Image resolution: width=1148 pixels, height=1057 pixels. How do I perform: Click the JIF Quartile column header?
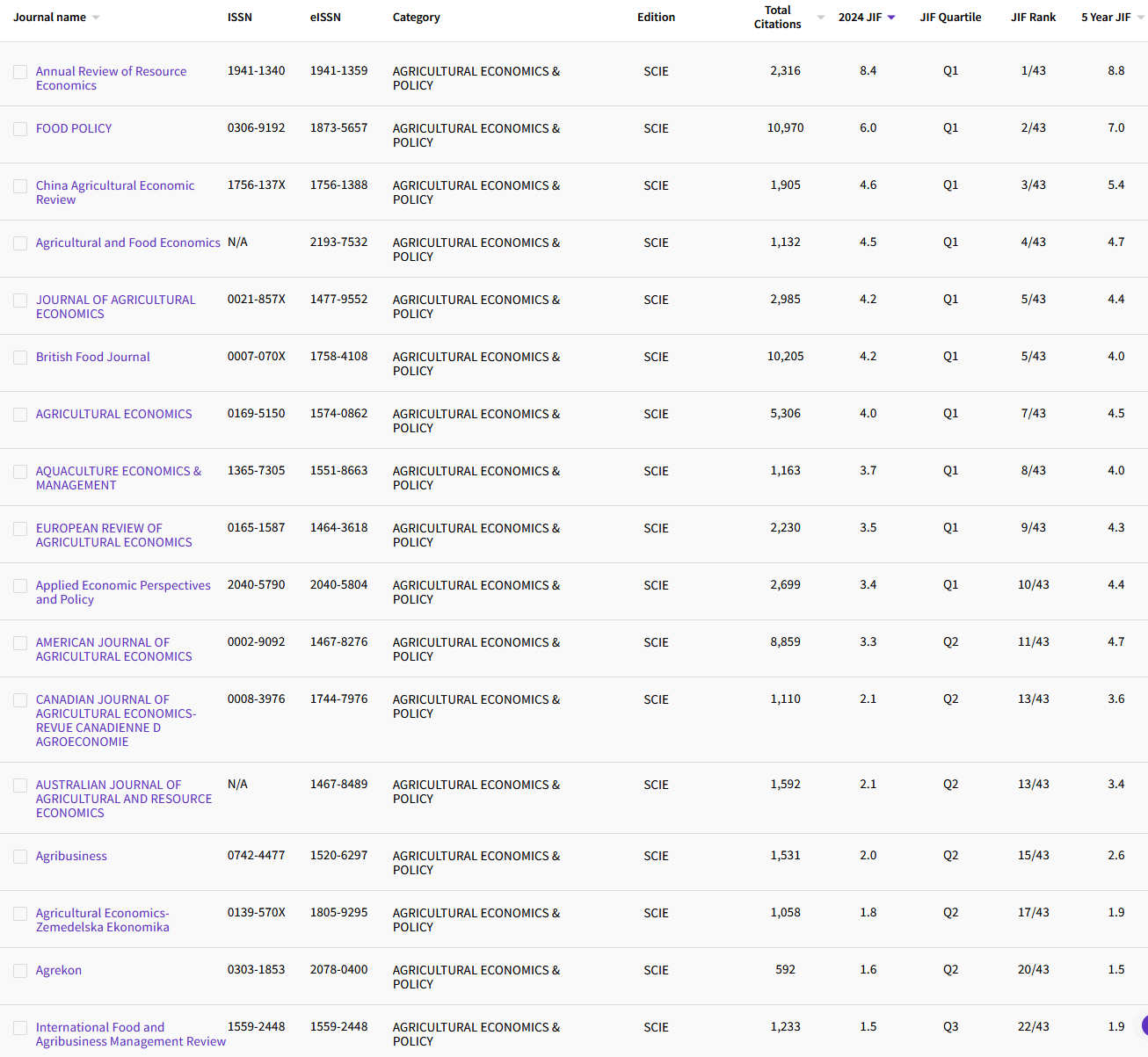pos(950,18)
